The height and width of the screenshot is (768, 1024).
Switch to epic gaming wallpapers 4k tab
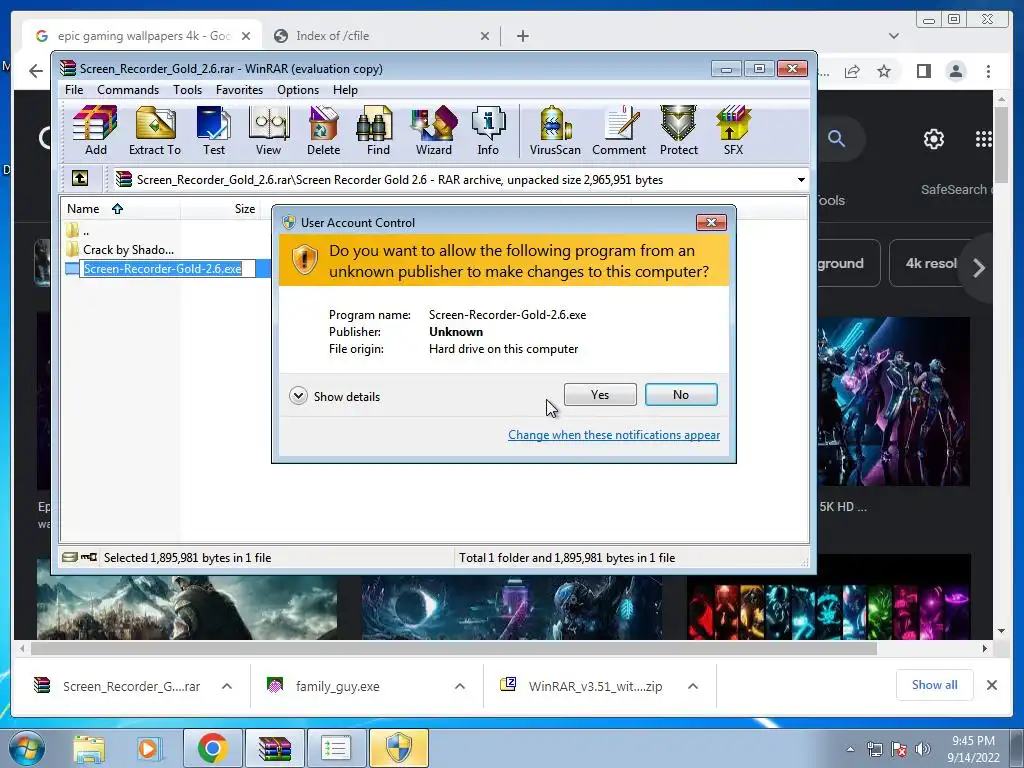pyautogui.click(x=142, y=36)
